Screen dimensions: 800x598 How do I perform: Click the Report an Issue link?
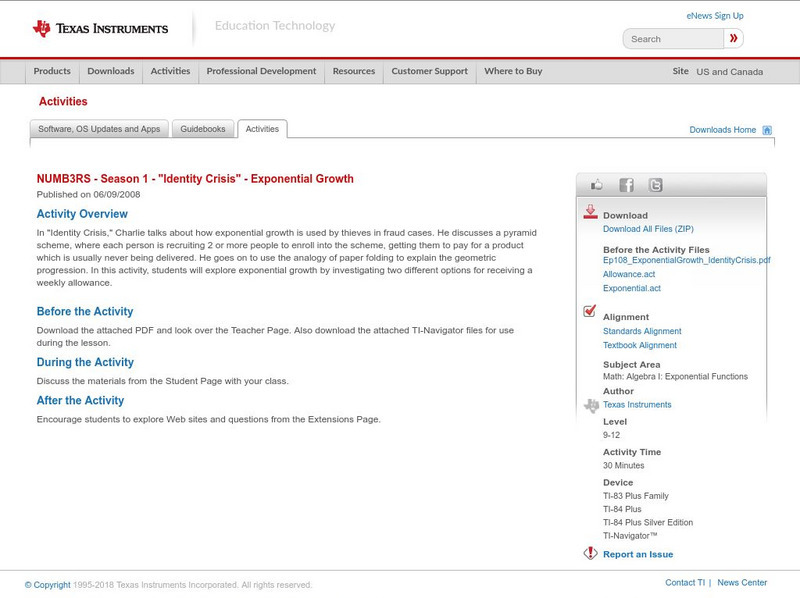tap(638, 555)
